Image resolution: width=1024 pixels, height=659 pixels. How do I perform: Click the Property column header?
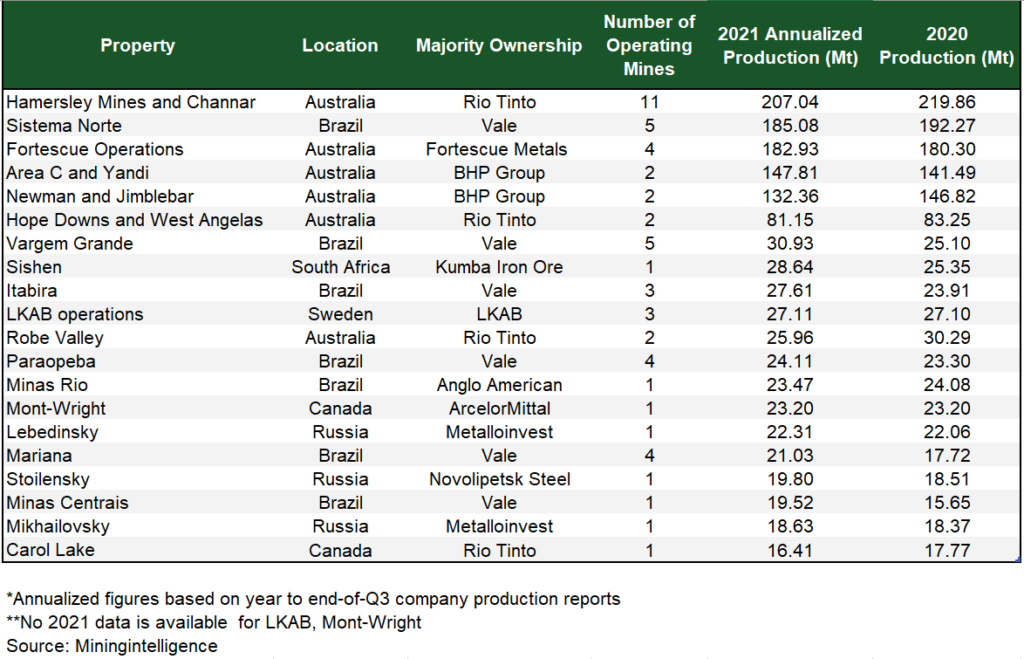pos(138,46)
